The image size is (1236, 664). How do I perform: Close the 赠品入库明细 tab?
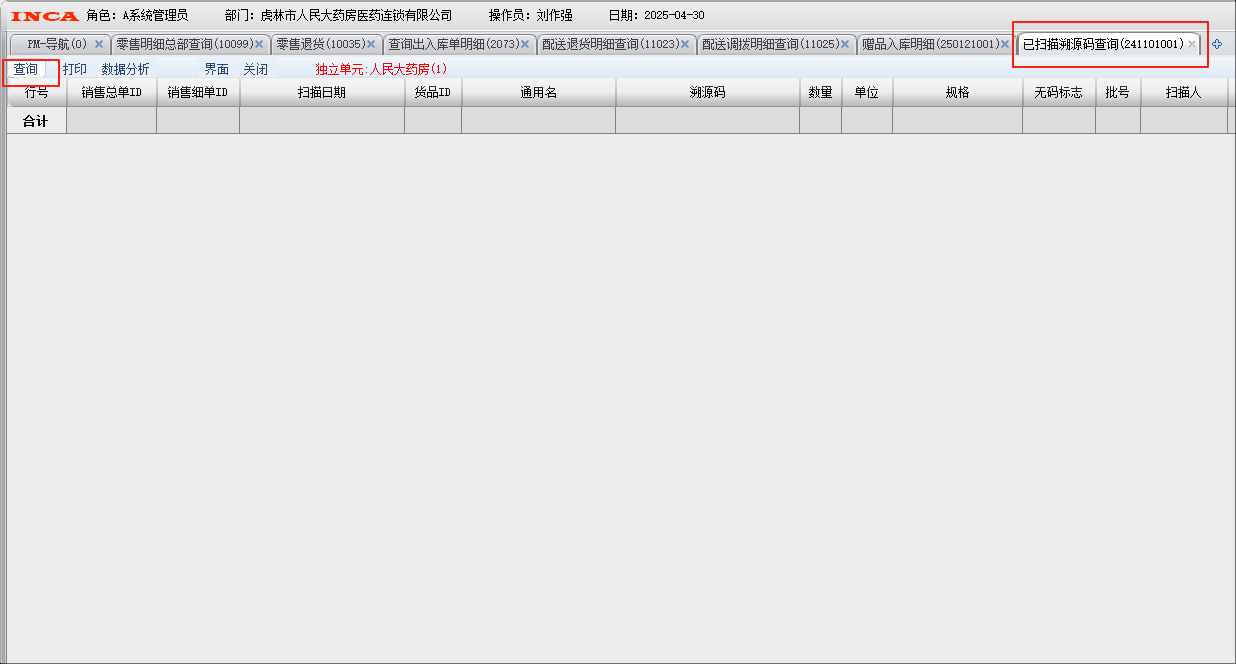pos(1005,44)
